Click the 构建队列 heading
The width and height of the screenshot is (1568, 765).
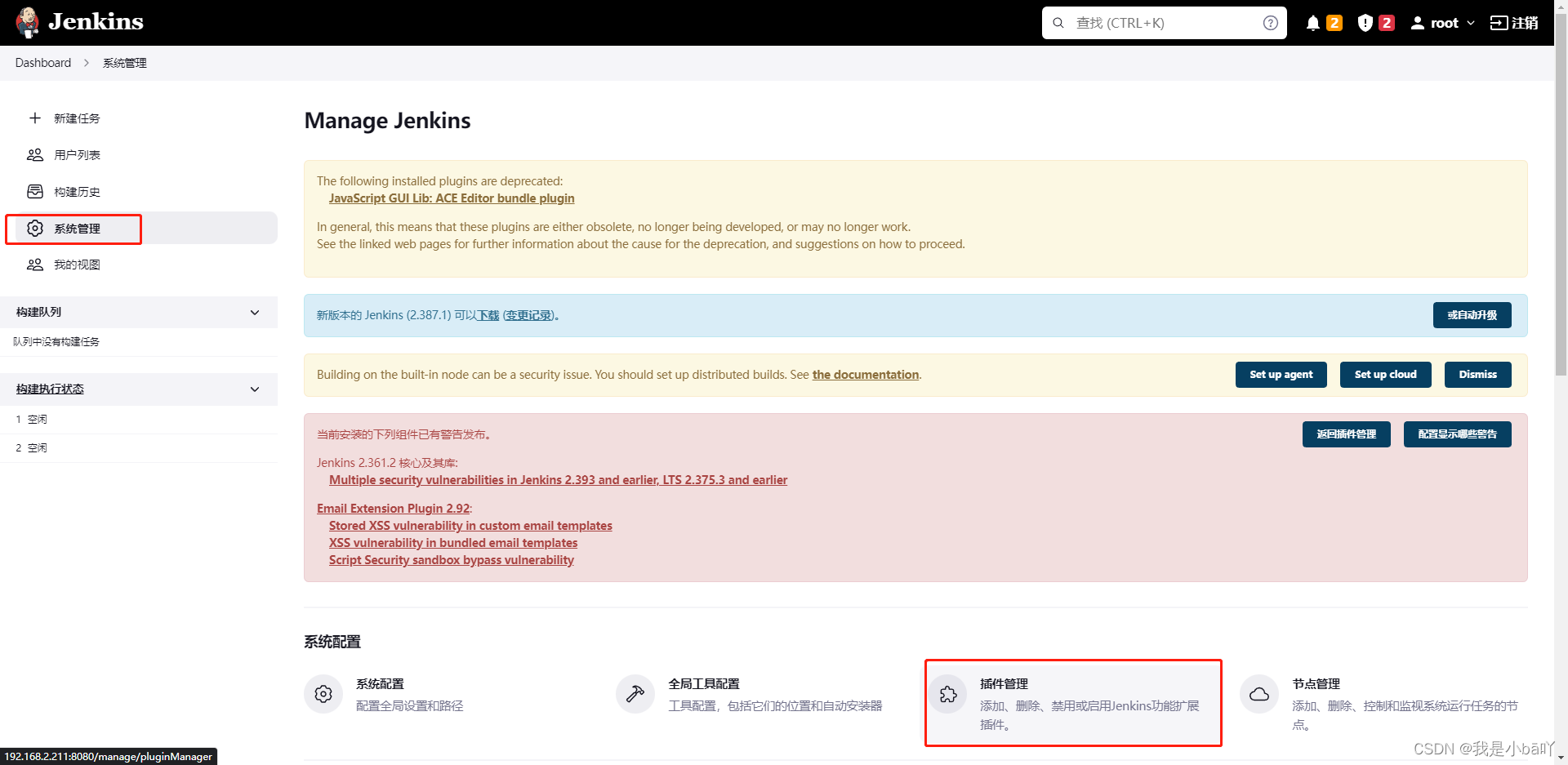tap(38, 313)
